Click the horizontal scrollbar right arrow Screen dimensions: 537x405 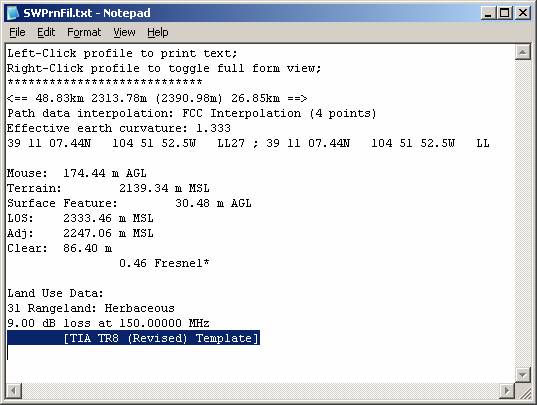(x=507, y=391)
